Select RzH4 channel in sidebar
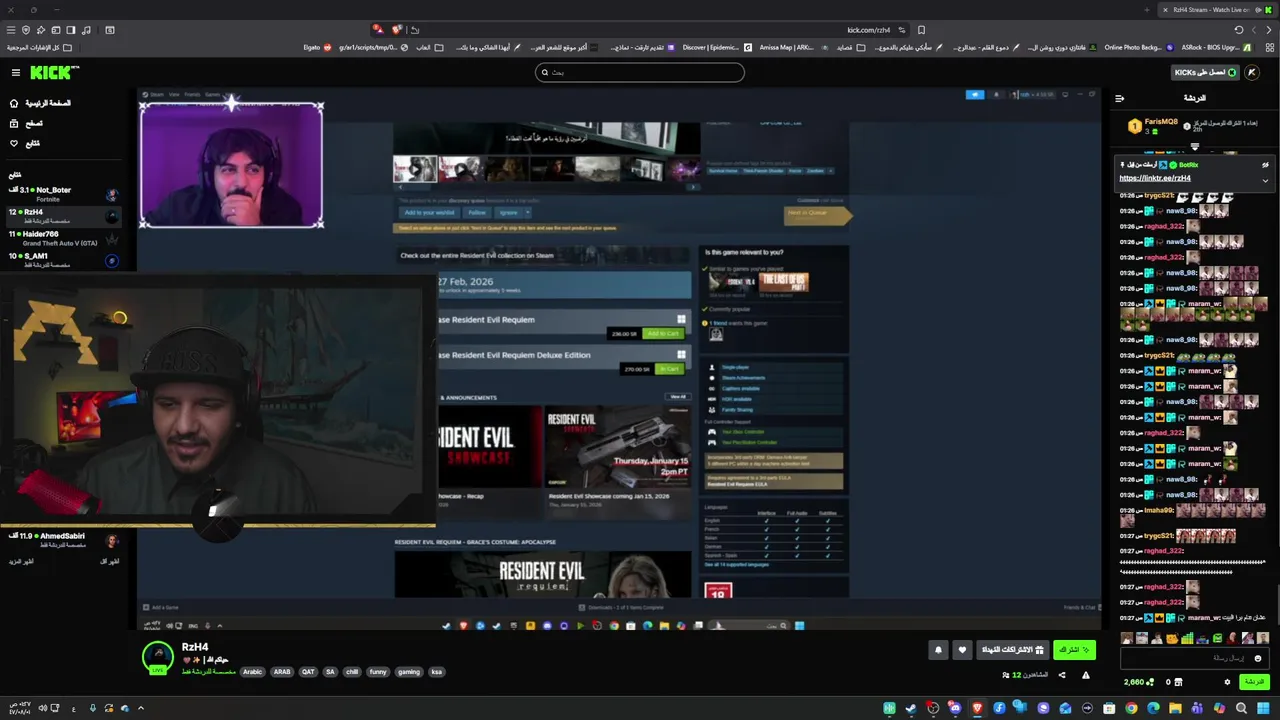This screenshot has width=1280, height=720. pos(62,216)
